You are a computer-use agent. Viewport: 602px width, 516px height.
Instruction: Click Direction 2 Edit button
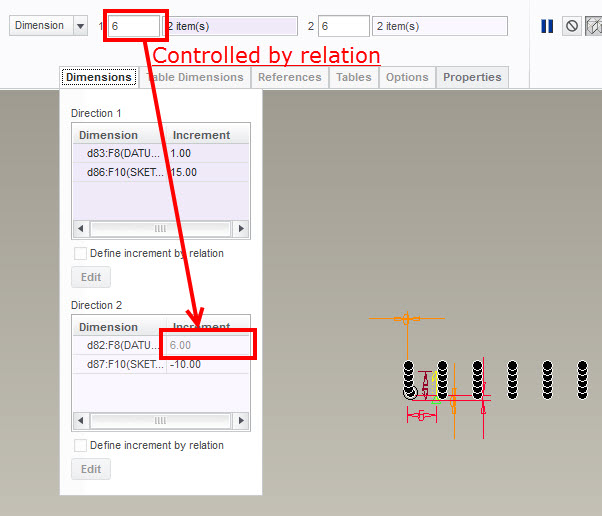[x=91, y=469]
